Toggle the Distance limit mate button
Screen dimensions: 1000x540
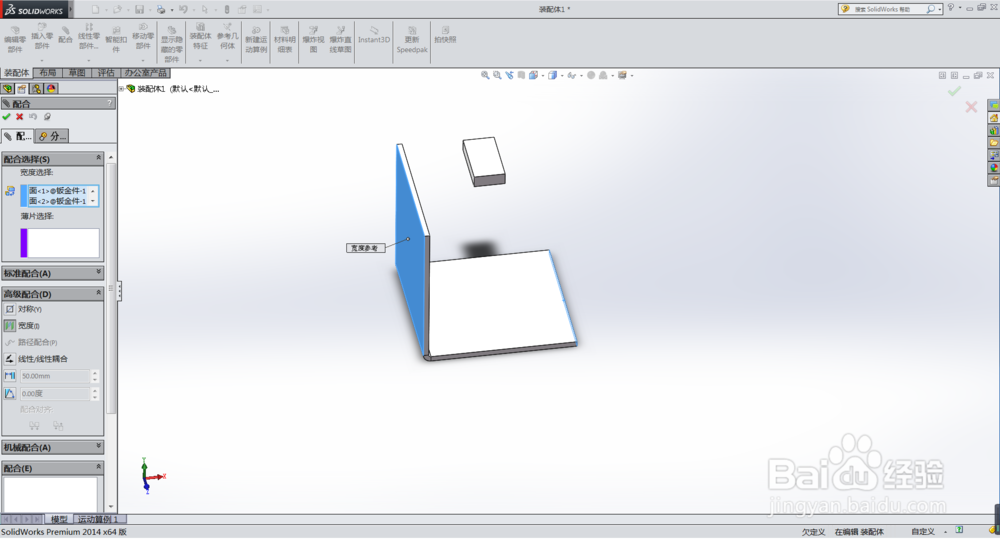[10, 376]
